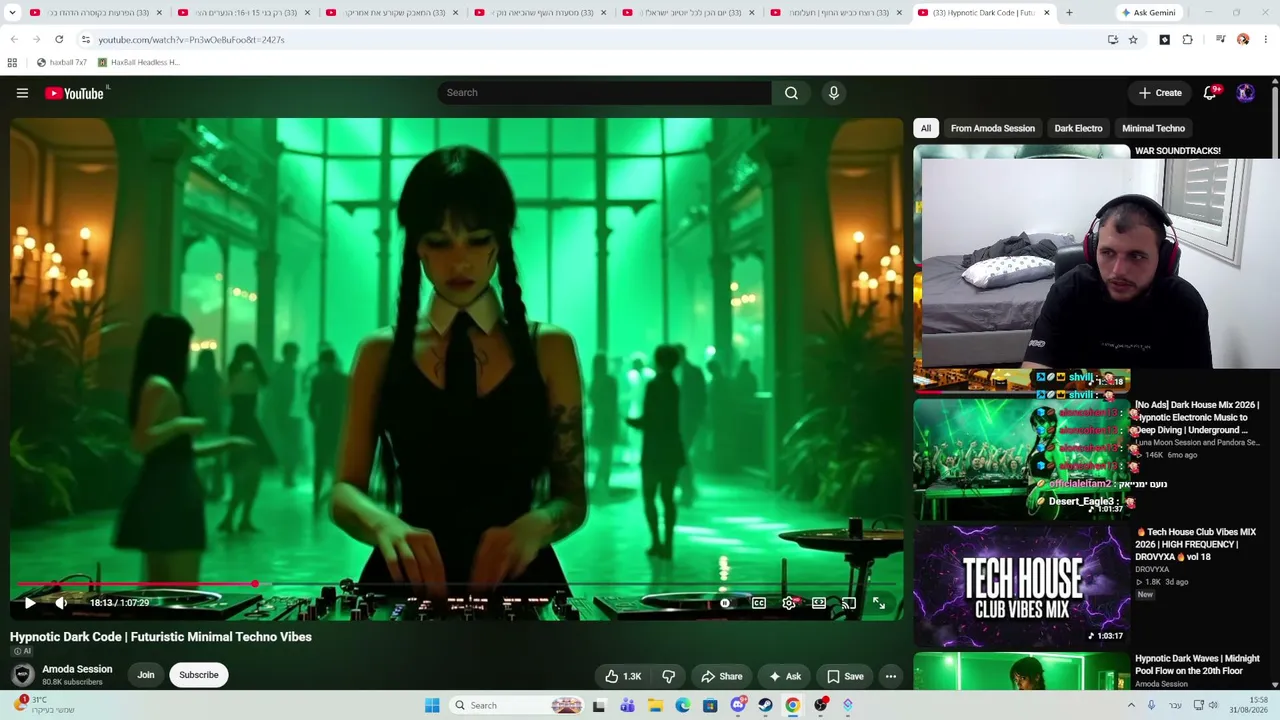Open File Explorer from the taskbar
The width and height of the screenshot is (1280, 720).
(x=655, y=705)
